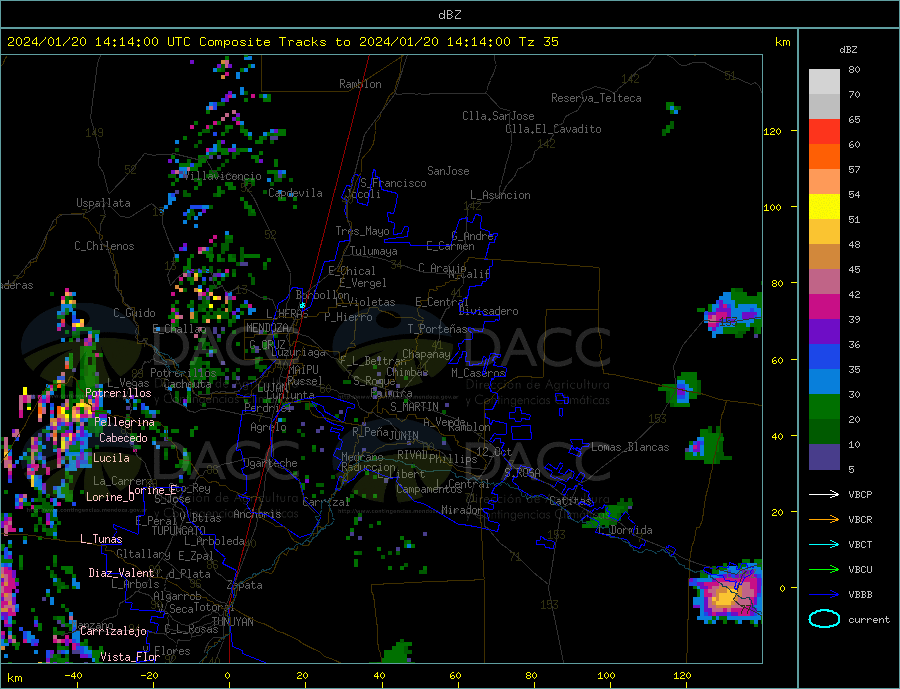
Task: Click the S_MARTIN label
Action: tap(414, 407)
